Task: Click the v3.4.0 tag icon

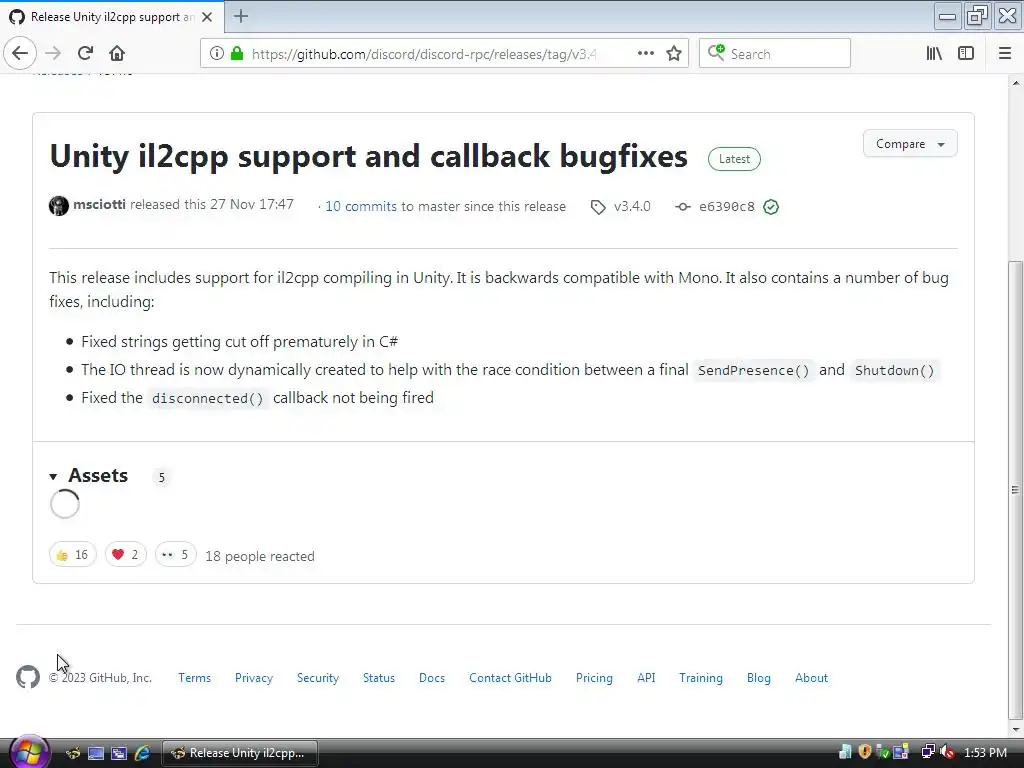Action: coord(598,207)
